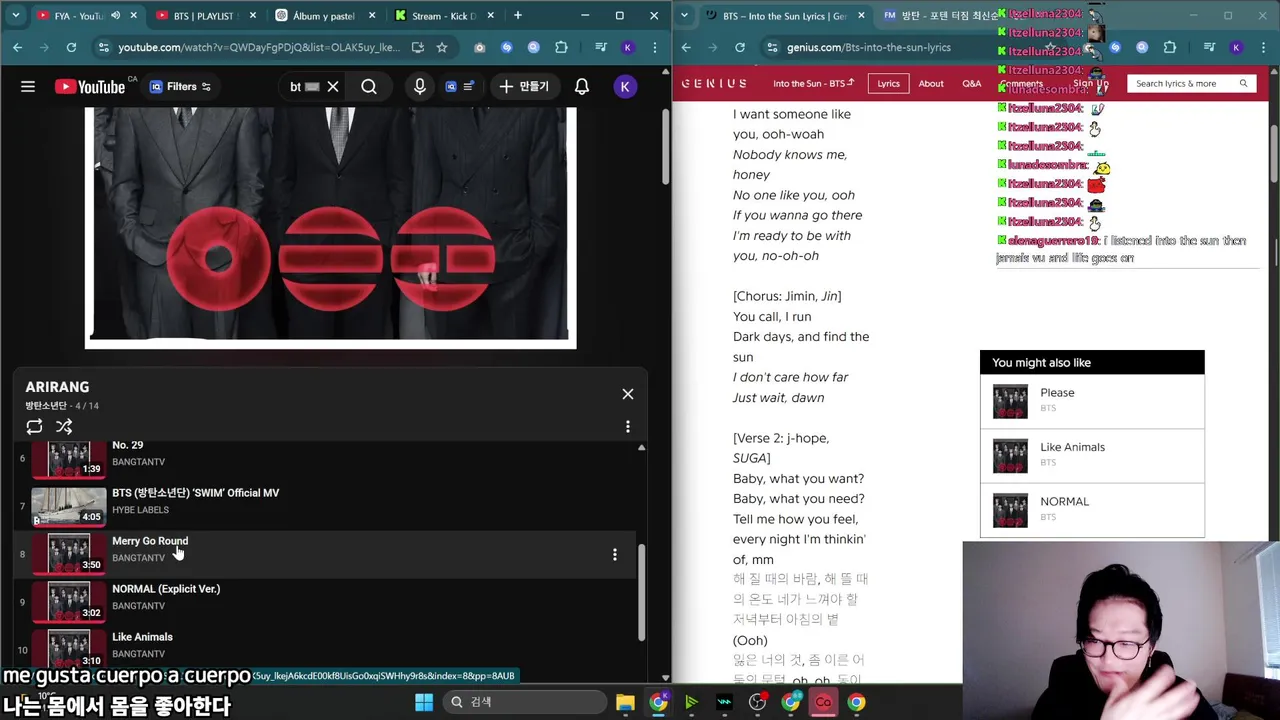Open NORMAL in You might also like
Image resolution: width=1280 pixels, height=720 pixels.
(1092, 510)
